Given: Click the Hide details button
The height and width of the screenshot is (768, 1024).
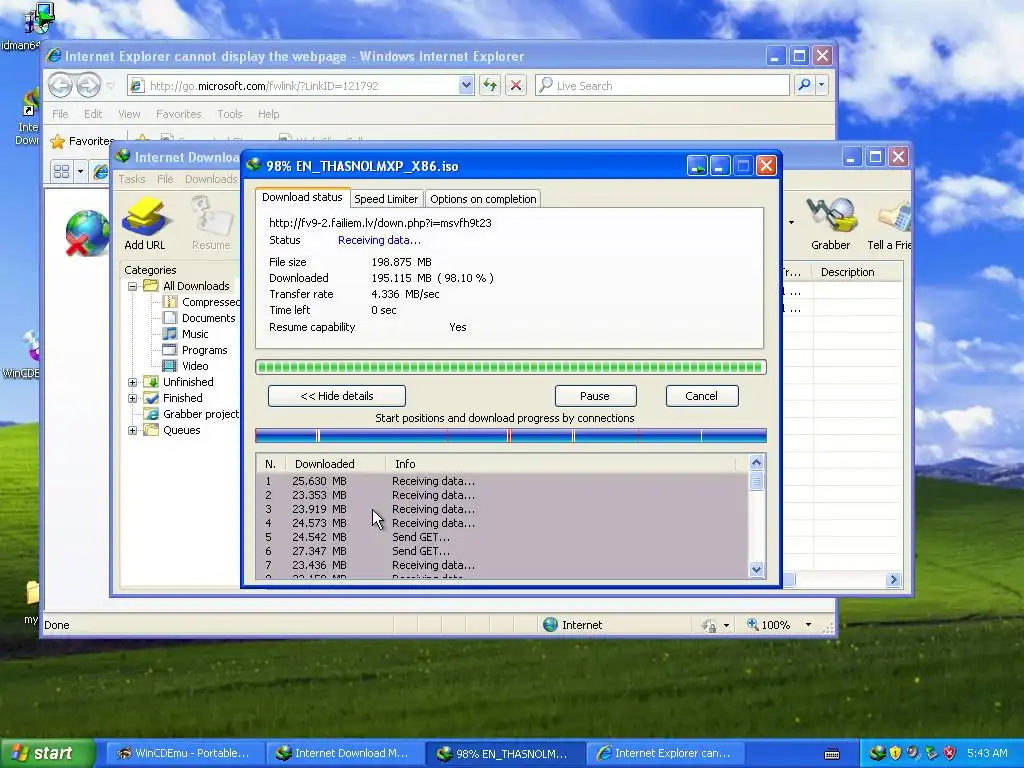Looking at the screenshot, I should click(337, 396).
